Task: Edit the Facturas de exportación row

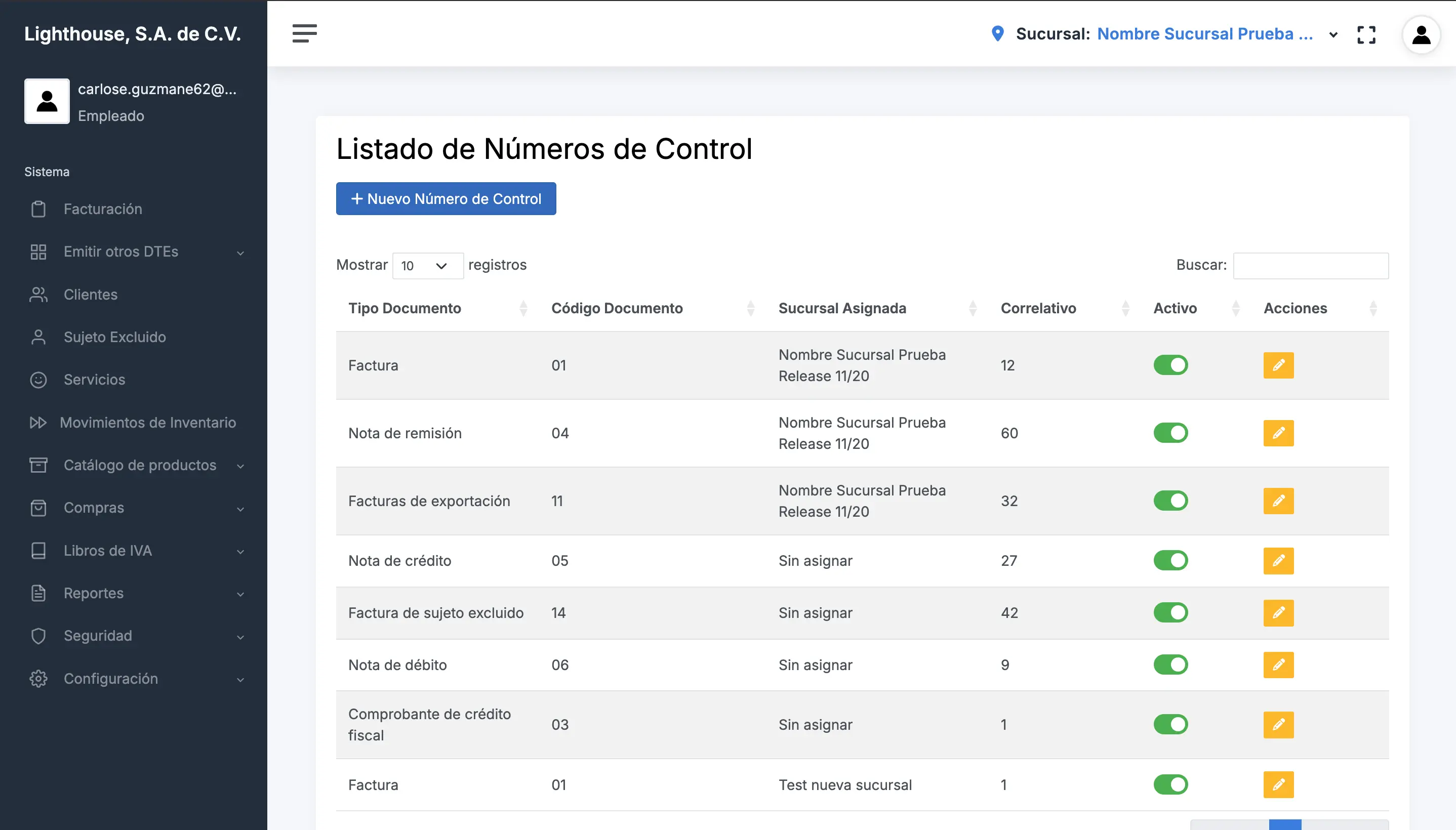Action: (x=1278, y=501)
